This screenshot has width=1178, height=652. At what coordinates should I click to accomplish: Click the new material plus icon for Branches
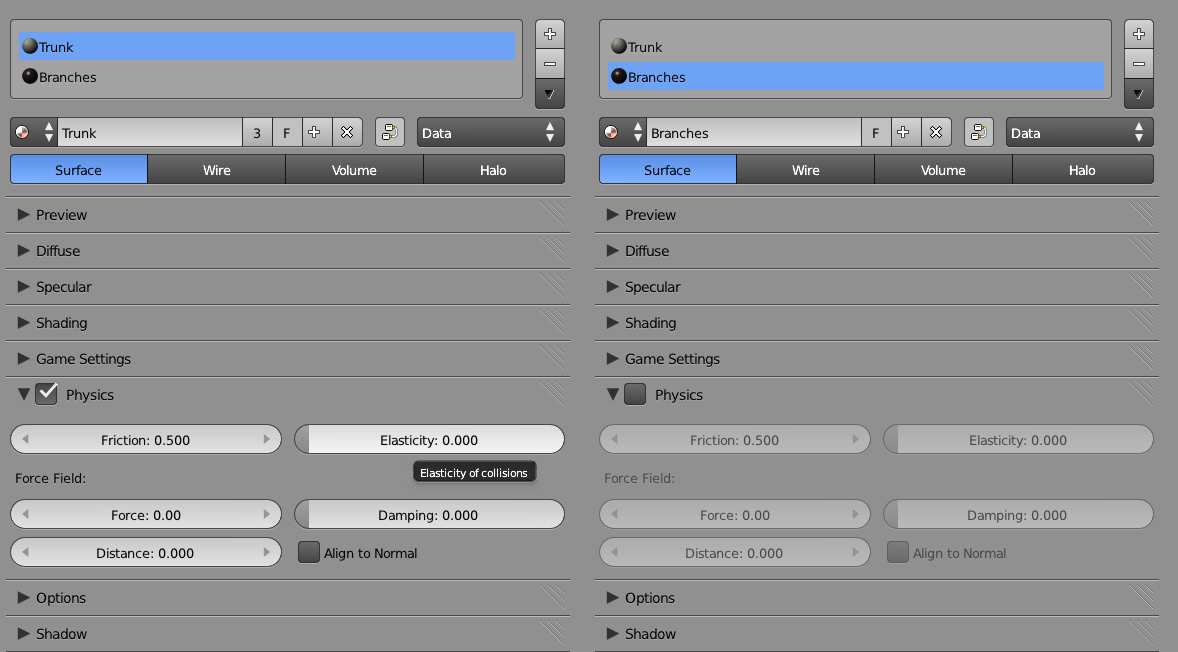905,131
